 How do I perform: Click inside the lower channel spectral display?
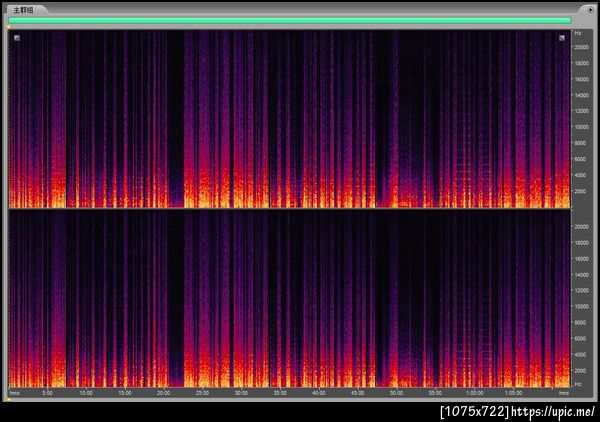(290, 299)
